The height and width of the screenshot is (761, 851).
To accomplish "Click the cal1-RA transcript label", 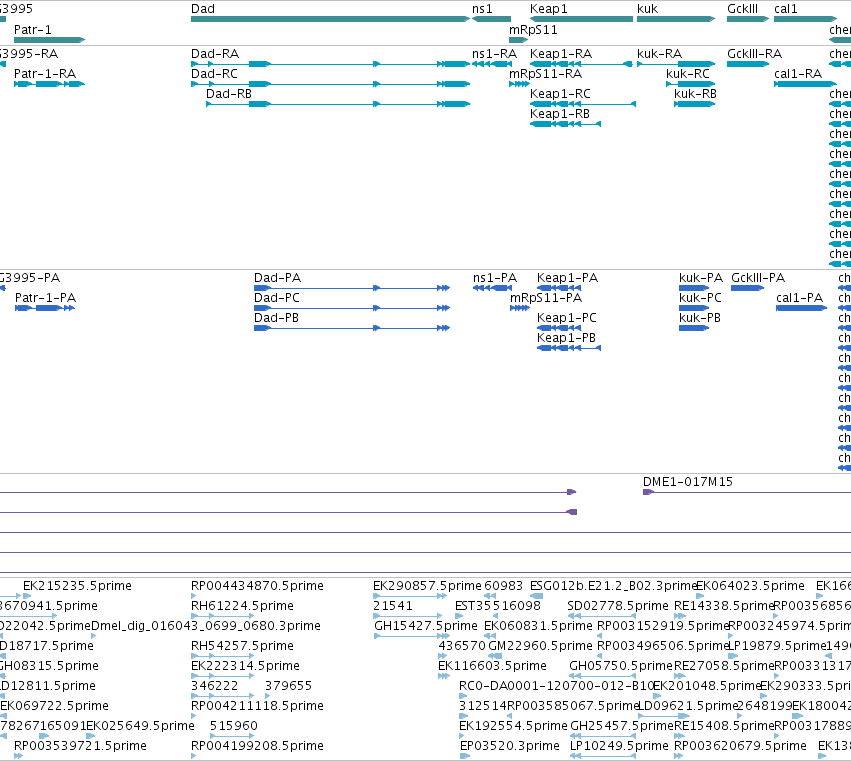I will coord(798,74).
